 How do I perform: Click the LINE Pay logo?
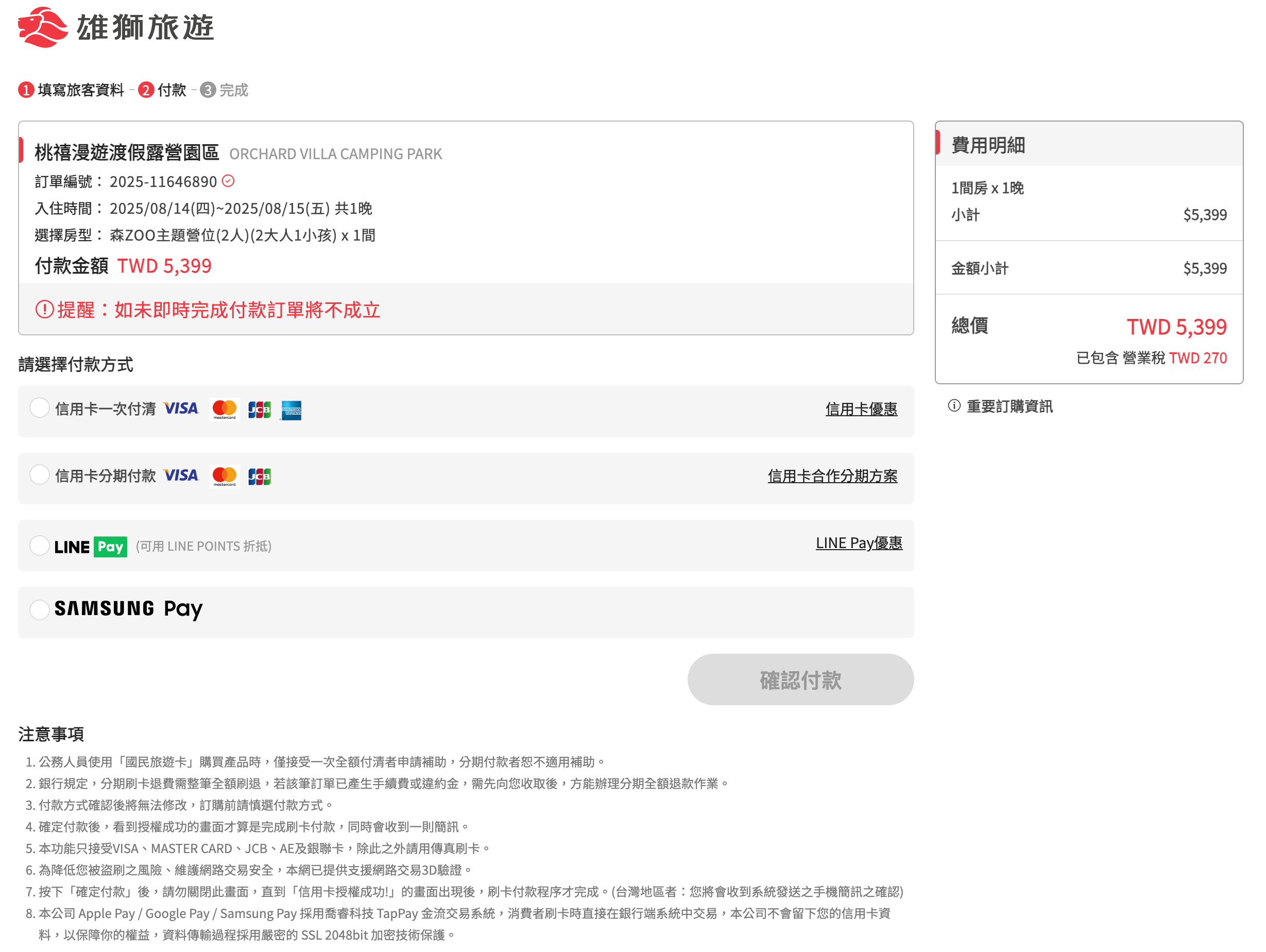click(x=91, y=547)
